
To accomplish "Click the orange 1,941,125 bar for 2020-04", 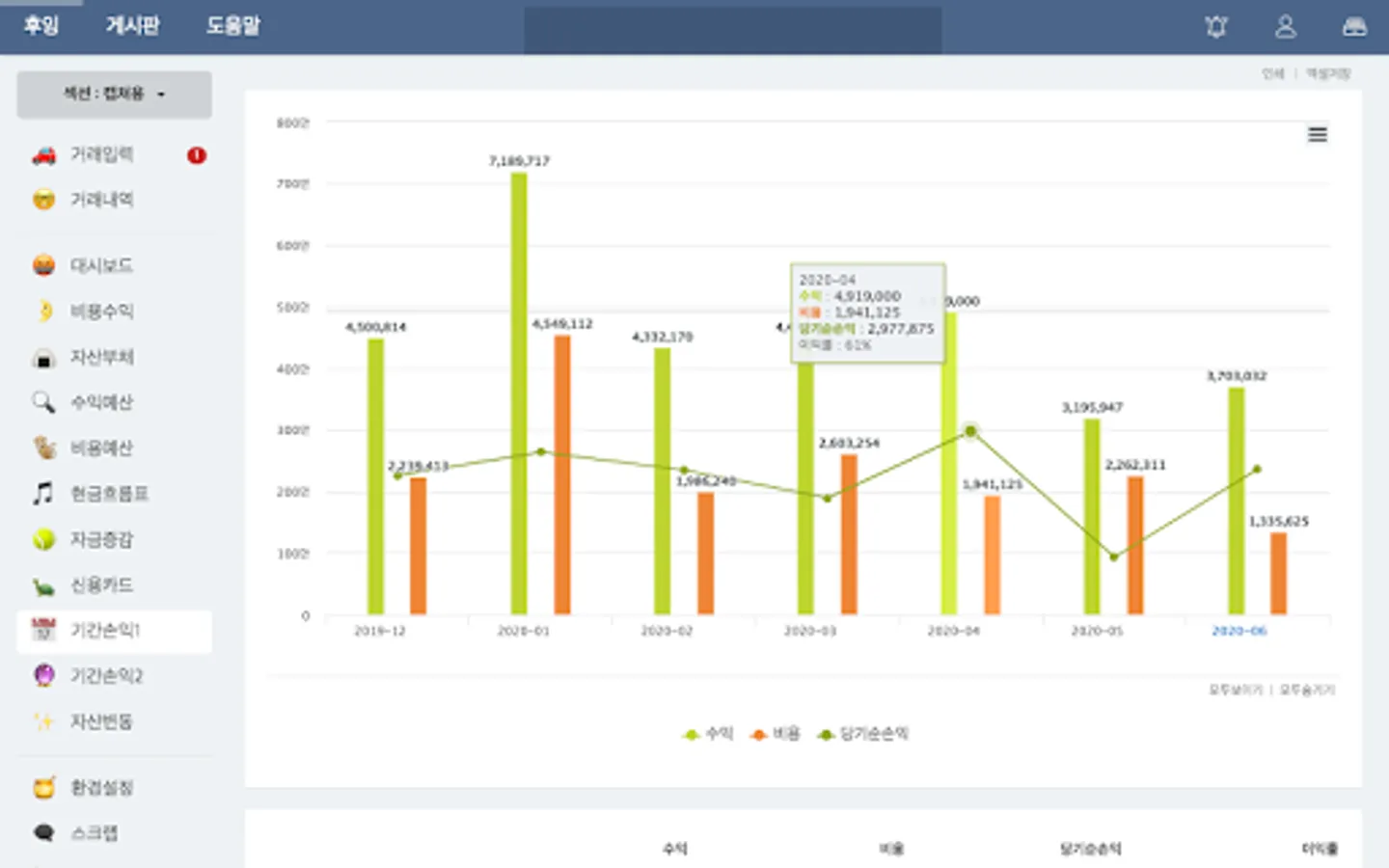I will point(993,555).
